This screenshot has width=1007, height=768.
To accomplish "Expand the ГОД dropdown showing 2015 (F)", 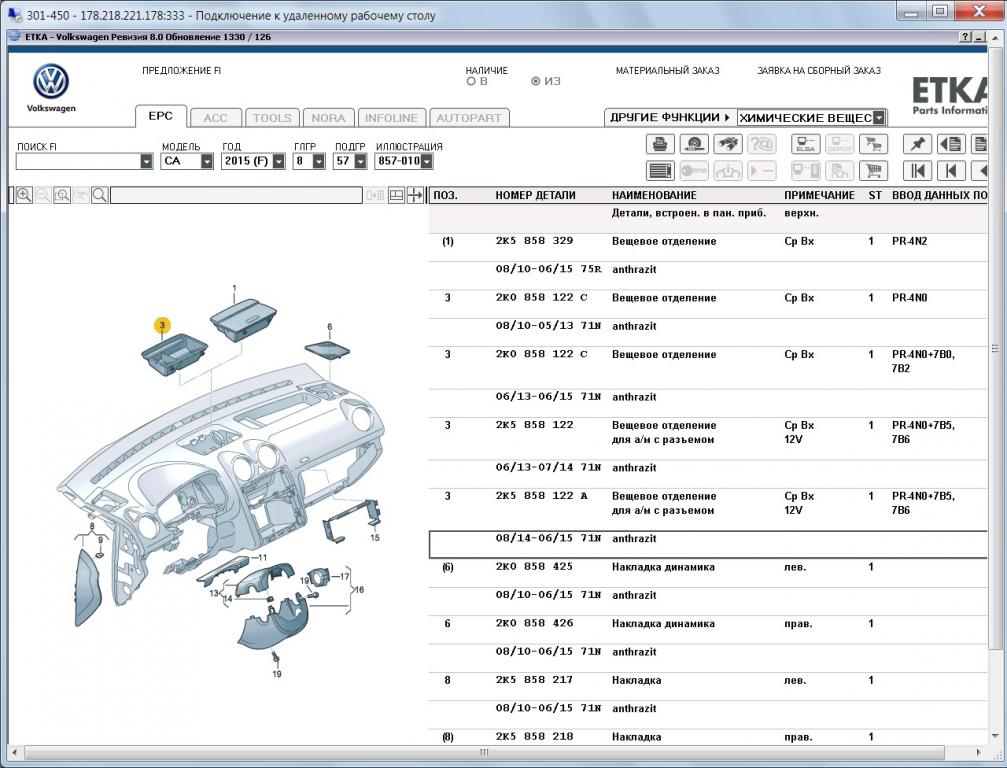I will click(x=278, y=161).
